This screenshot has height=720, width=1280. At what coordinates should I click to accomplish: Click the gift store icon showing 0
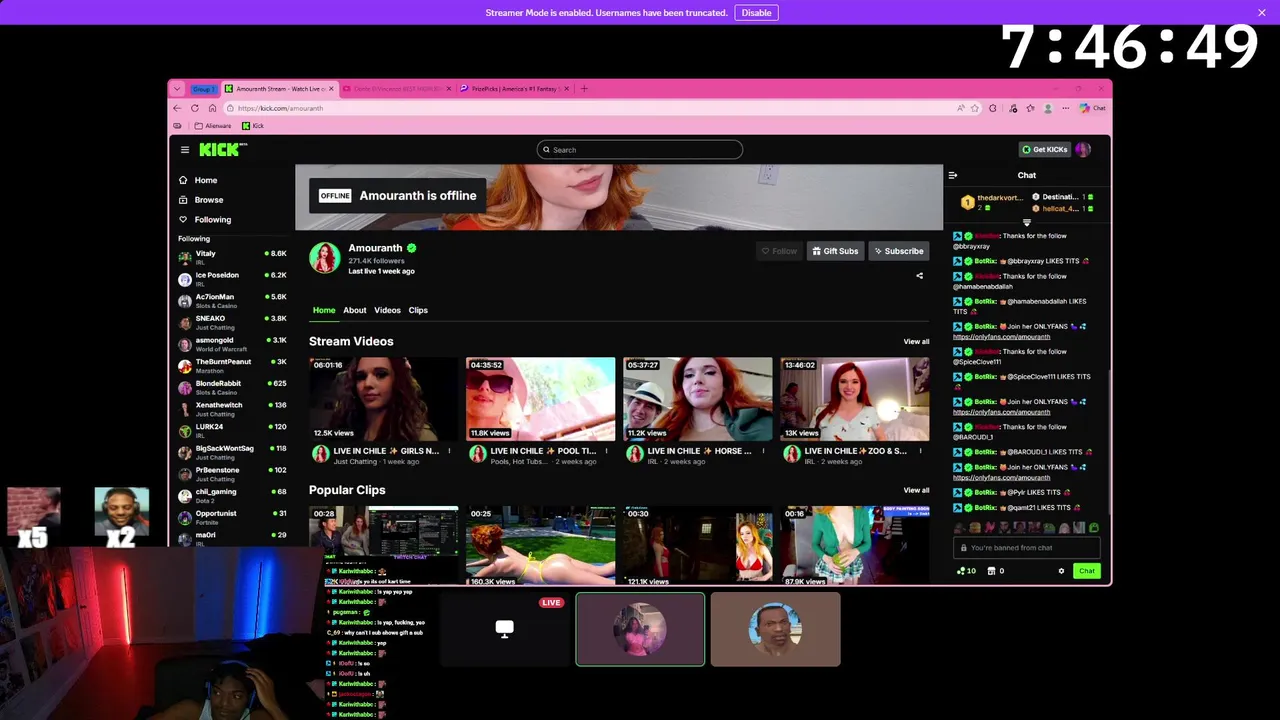coord(996,571)
